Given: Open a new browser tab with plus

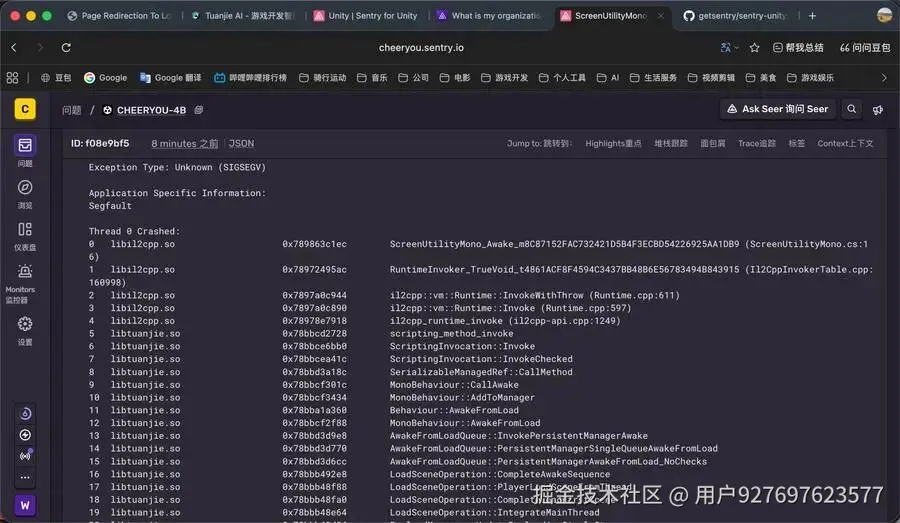Looking at the screenshot, I should tap(812, 16).
